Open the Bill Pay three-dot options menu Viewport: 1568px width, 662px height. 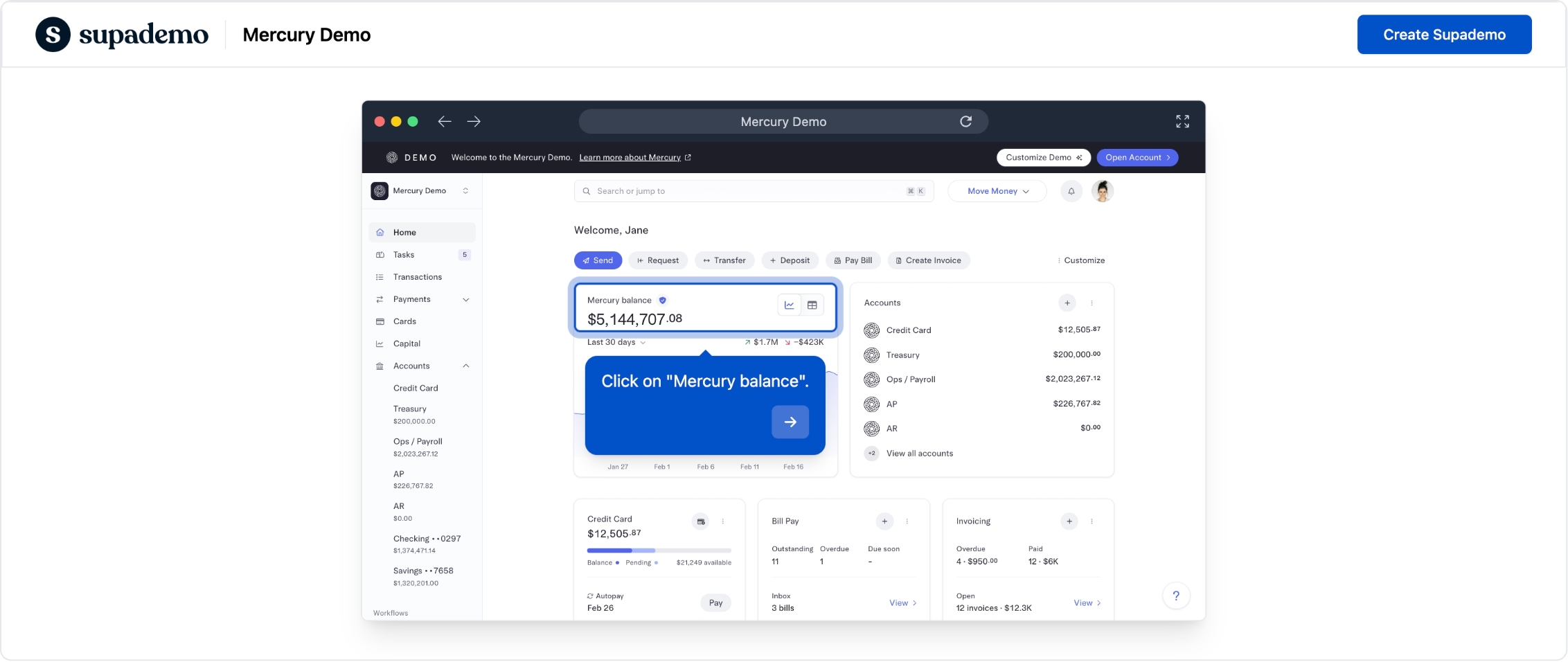click(x=907, y=521)
